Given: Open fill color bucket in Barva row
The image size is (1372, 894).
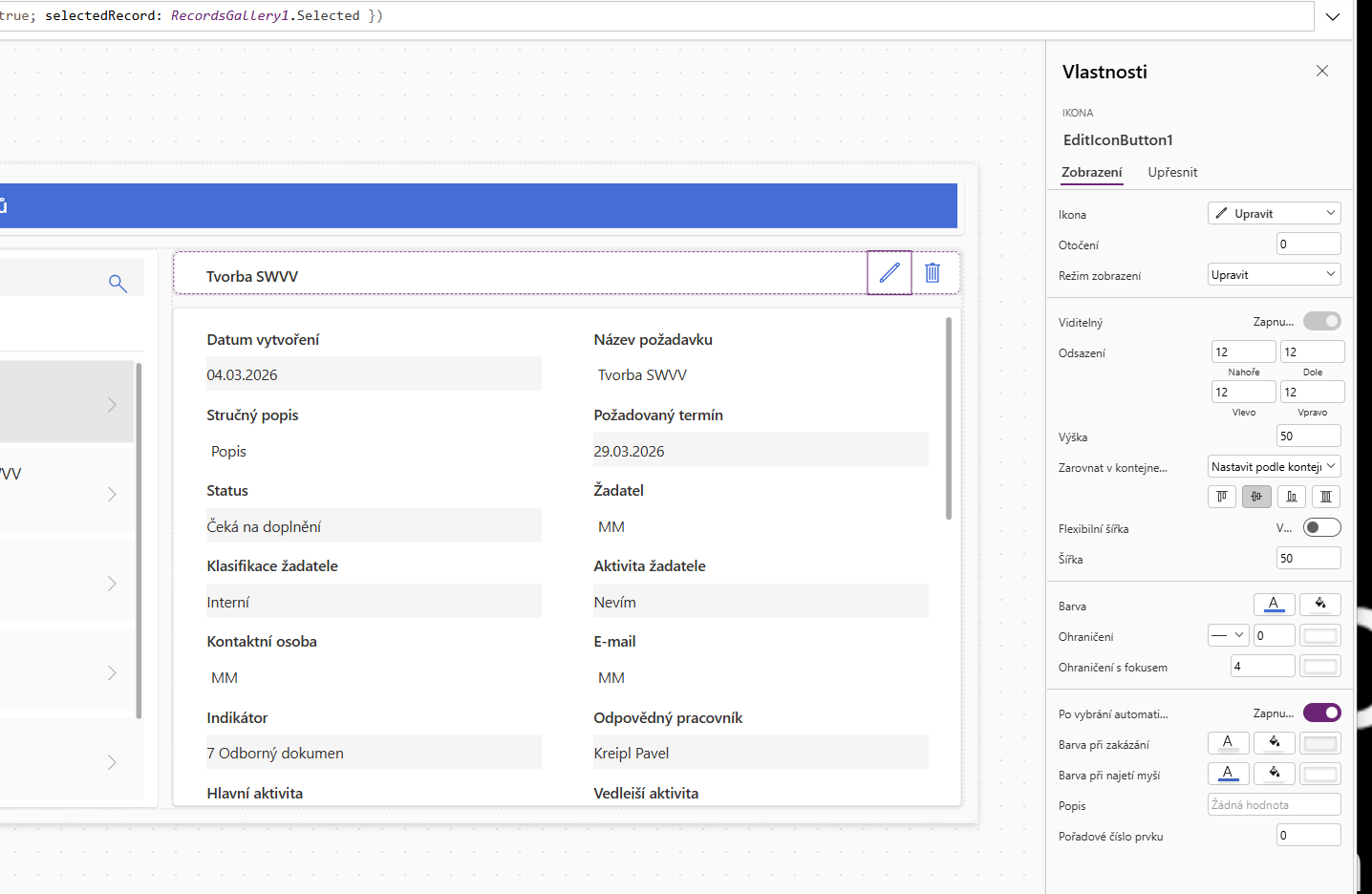Looking at the screenshot, I should [x=1320, y=605].
